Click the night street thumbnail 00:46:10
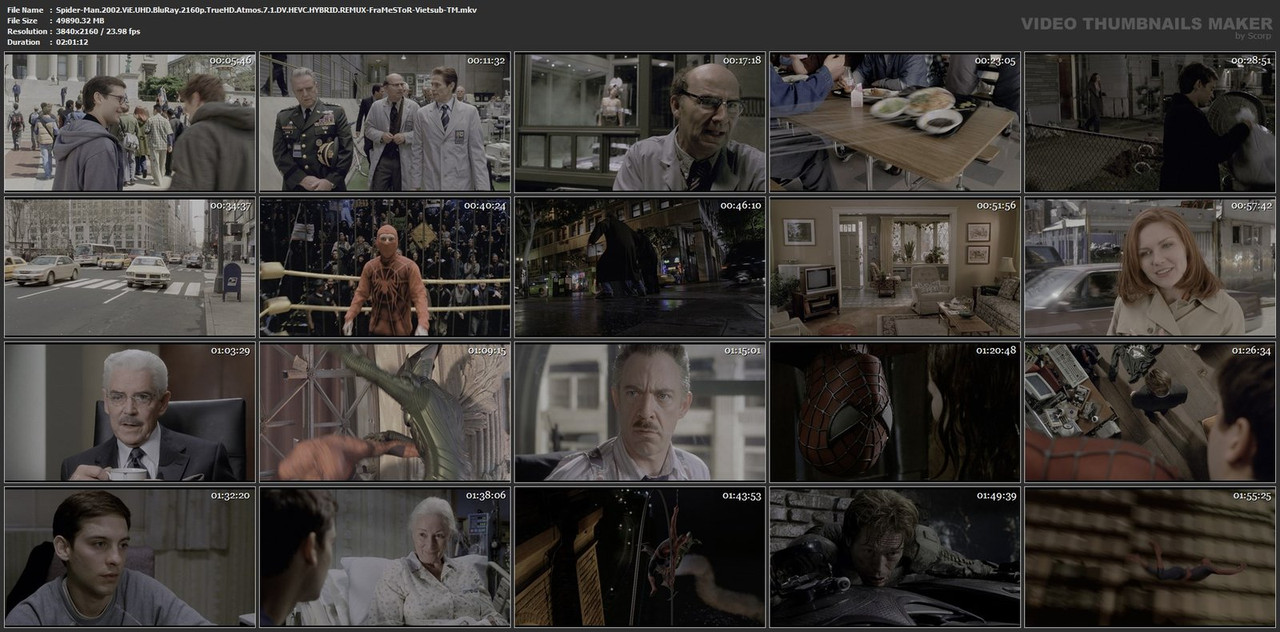1280x632 pixels. pos(640,267)
